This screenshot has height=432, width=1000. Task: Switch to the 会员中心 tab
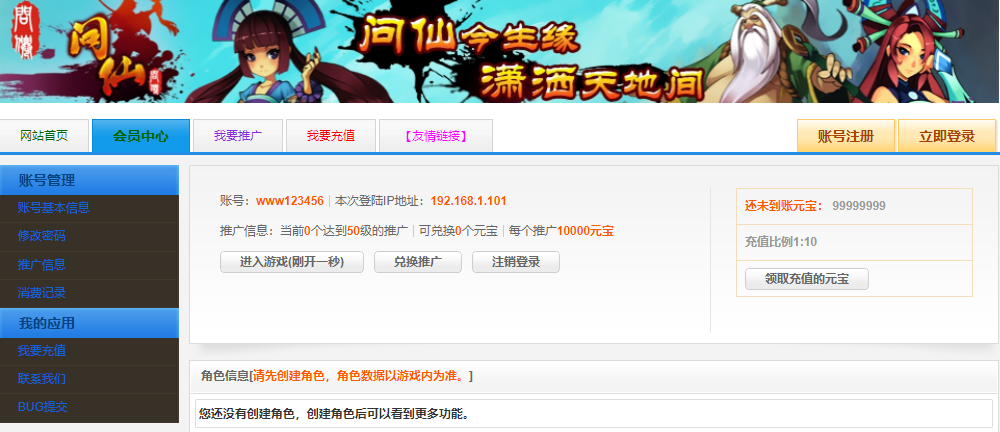pos(140,136)
